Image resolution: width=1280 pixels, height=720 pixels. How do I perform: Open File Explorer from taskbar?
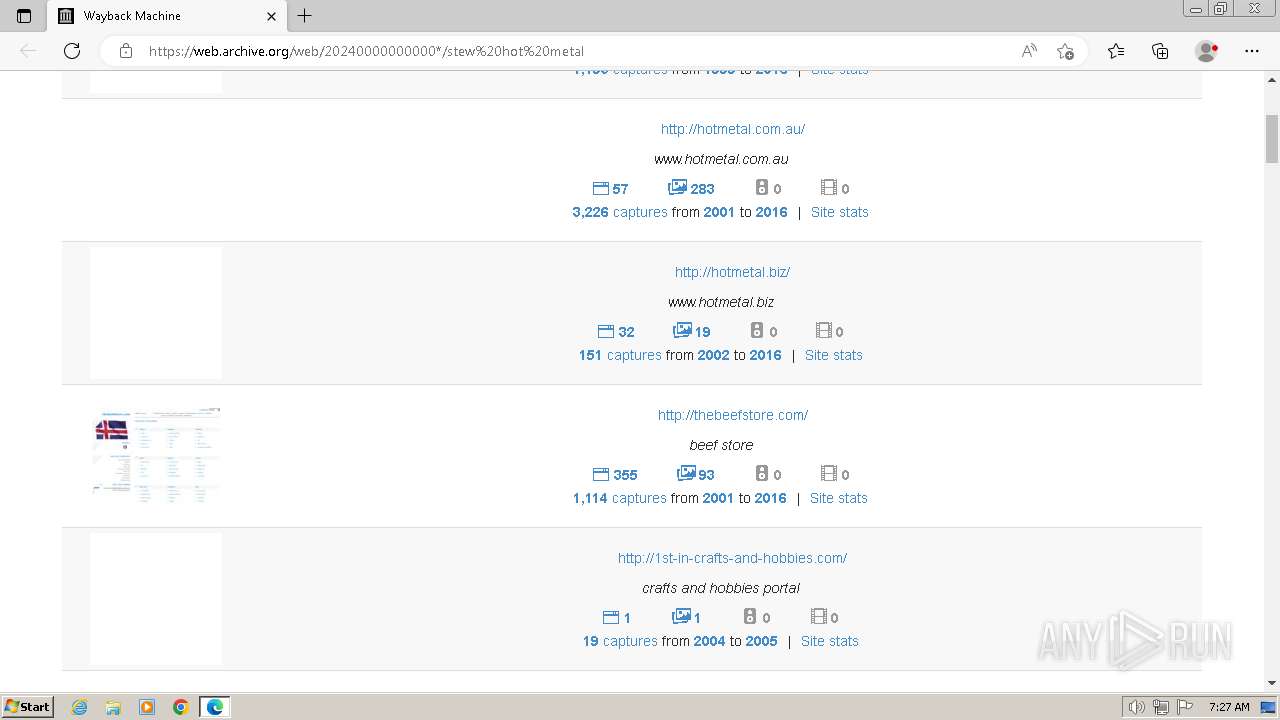tap(113, 707)
